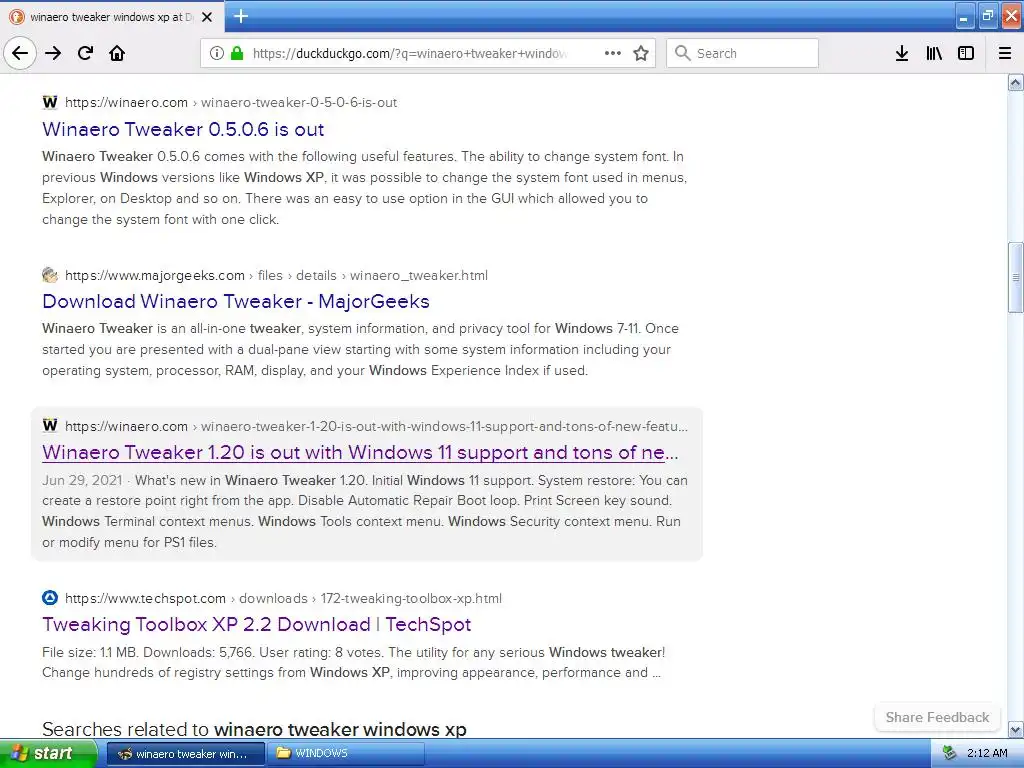The width and height of the screenshot is (1024, 768).
Task: Open 'Tweaking Toolbox XP 2.2 Download' link
Action: (x=257, y=624)
